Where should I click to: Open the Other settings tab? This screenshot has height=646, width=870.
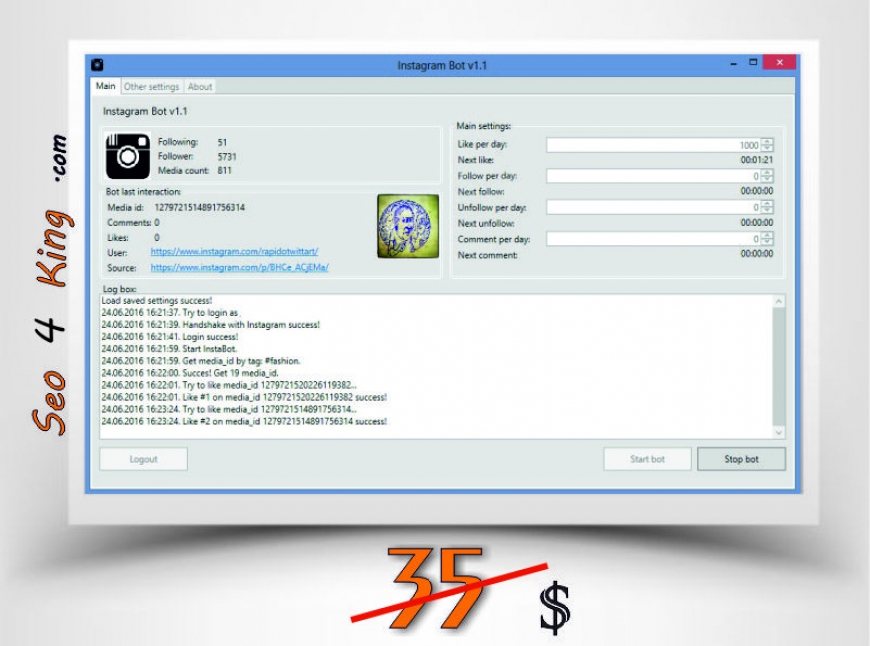151,87
